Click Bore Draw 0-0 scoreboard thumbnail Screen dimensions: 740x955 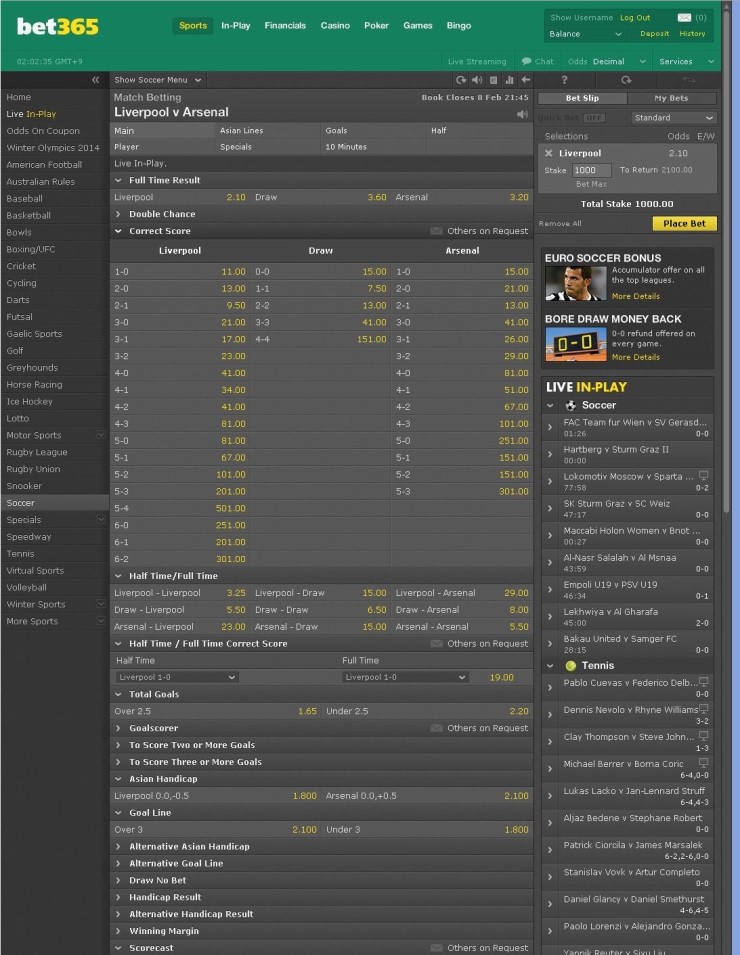pyautogui.click(x=576, y=344)
